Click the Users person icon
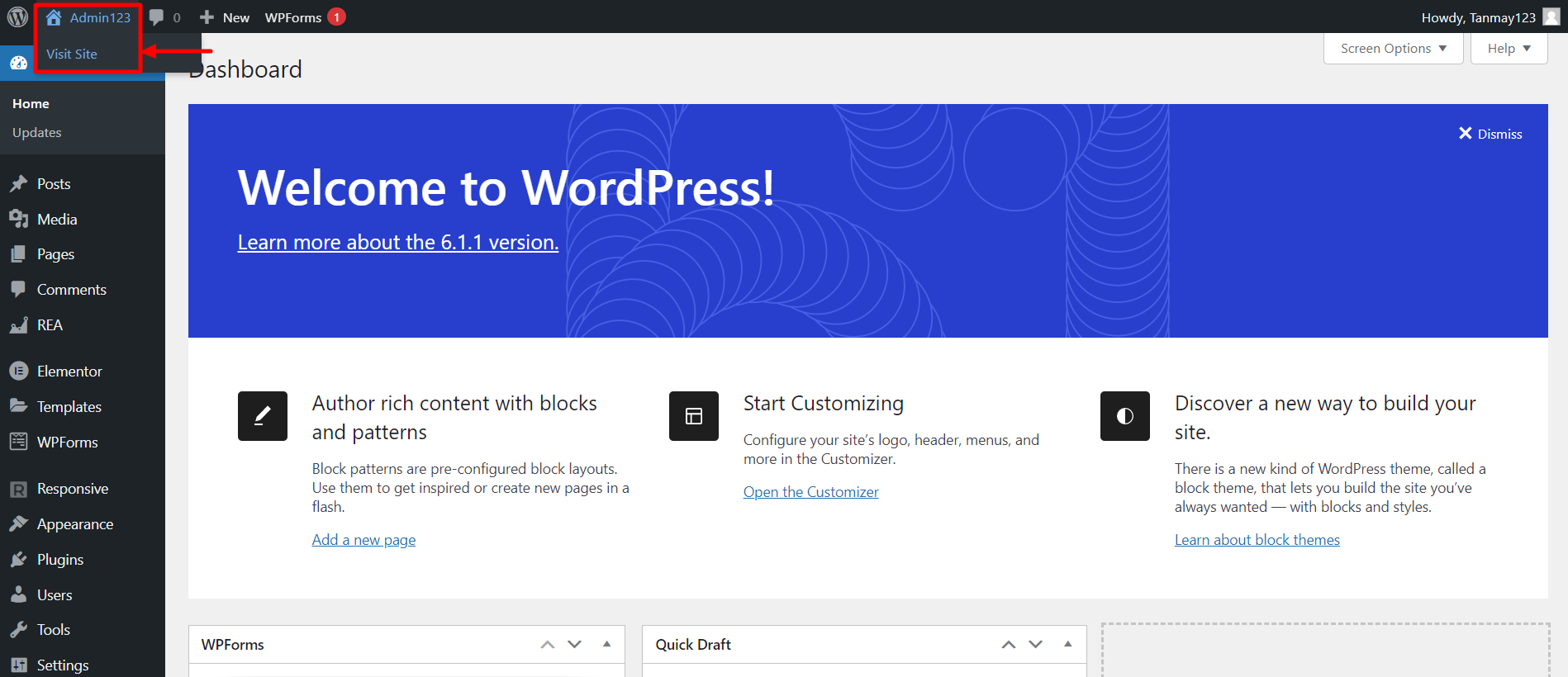The height and width of the screenshot is (677, 1568). coord(18,594)
